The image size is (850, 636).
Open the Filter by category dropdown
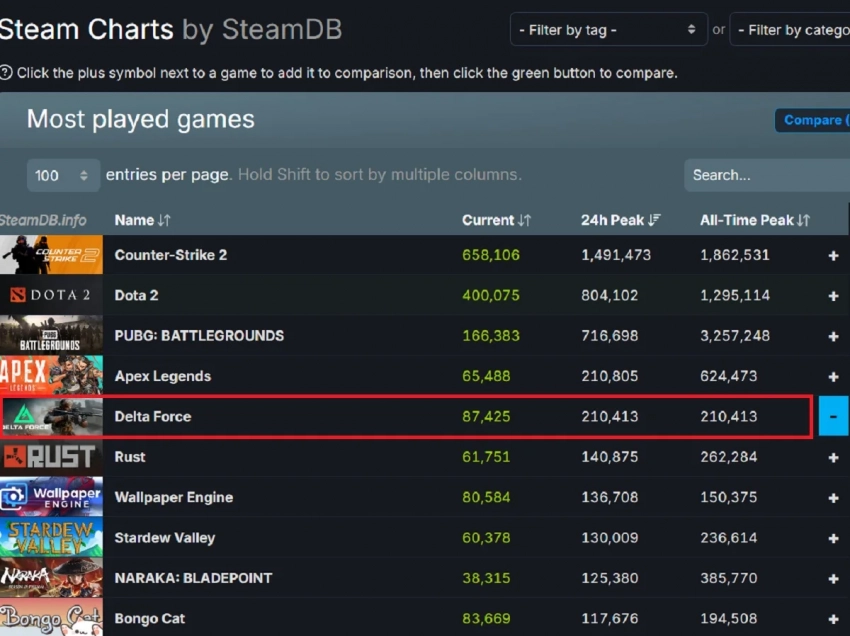point(790,30)
